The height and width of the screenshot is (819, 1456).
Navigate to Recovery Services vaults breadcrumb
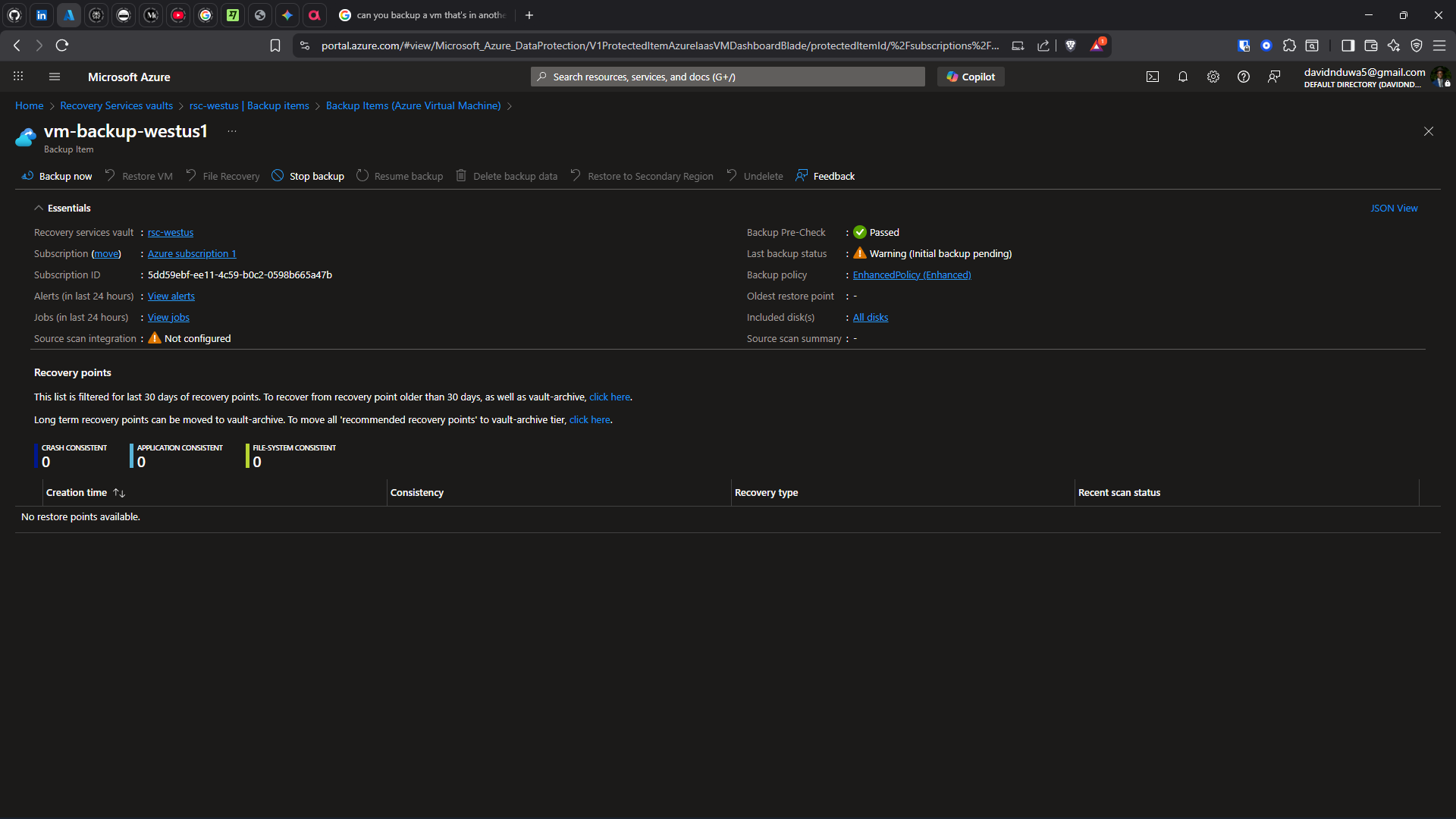pyautogui.click(x=117, y=105)
